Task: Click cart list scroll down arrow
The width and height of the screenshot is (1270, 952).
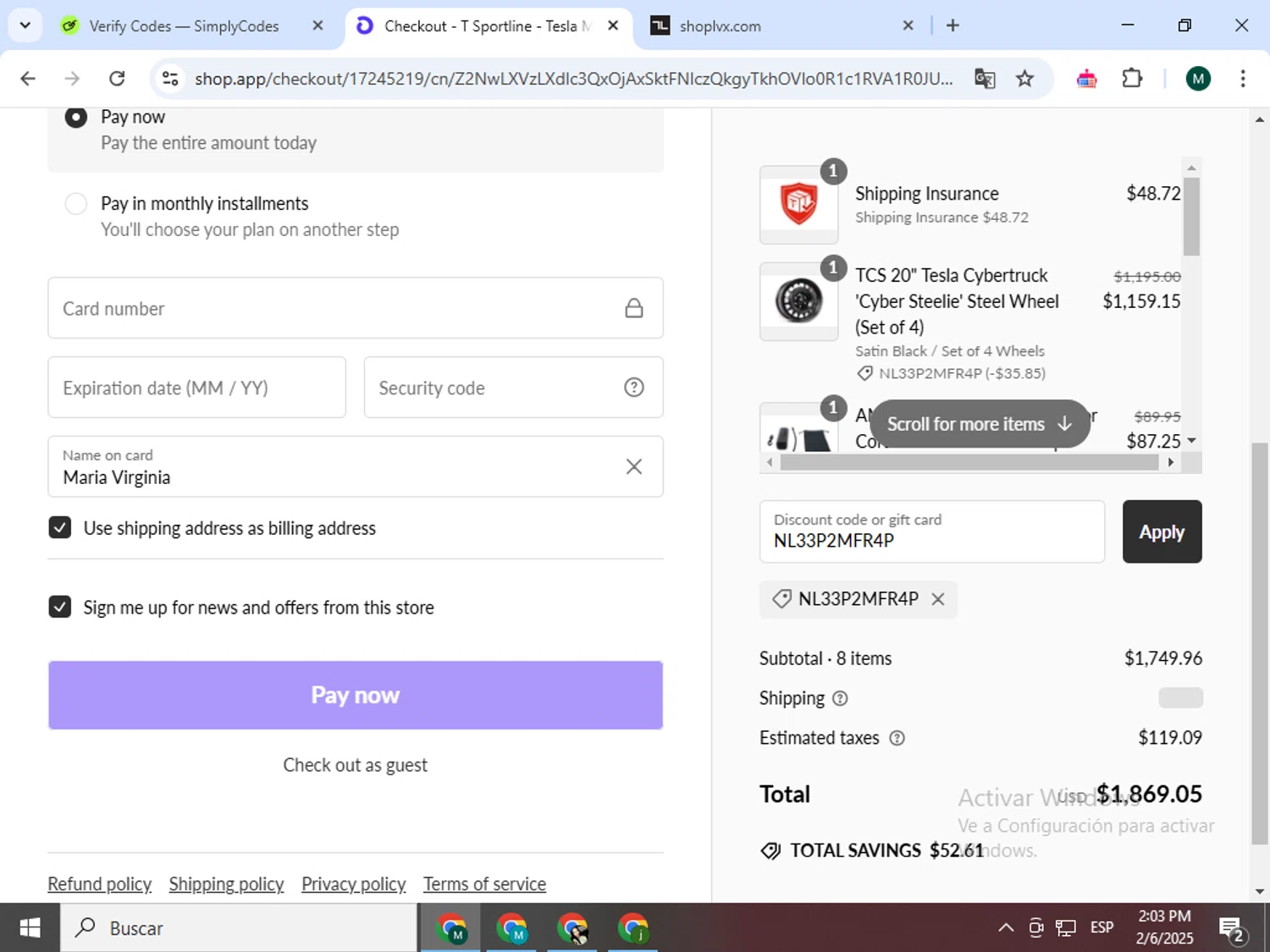Action: (x=1191, y=441)
